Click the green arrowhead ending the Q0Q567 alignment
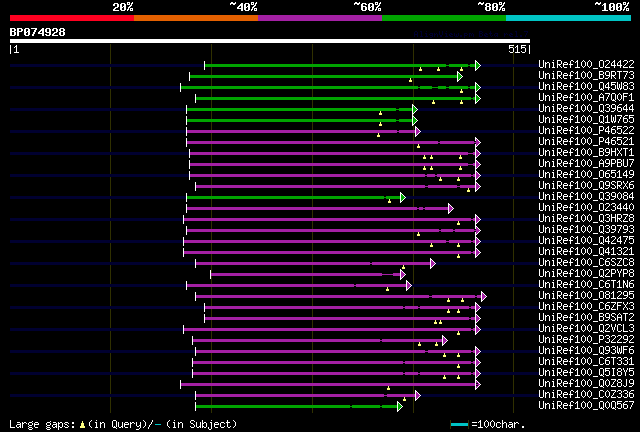 click(x=400, y=407)
